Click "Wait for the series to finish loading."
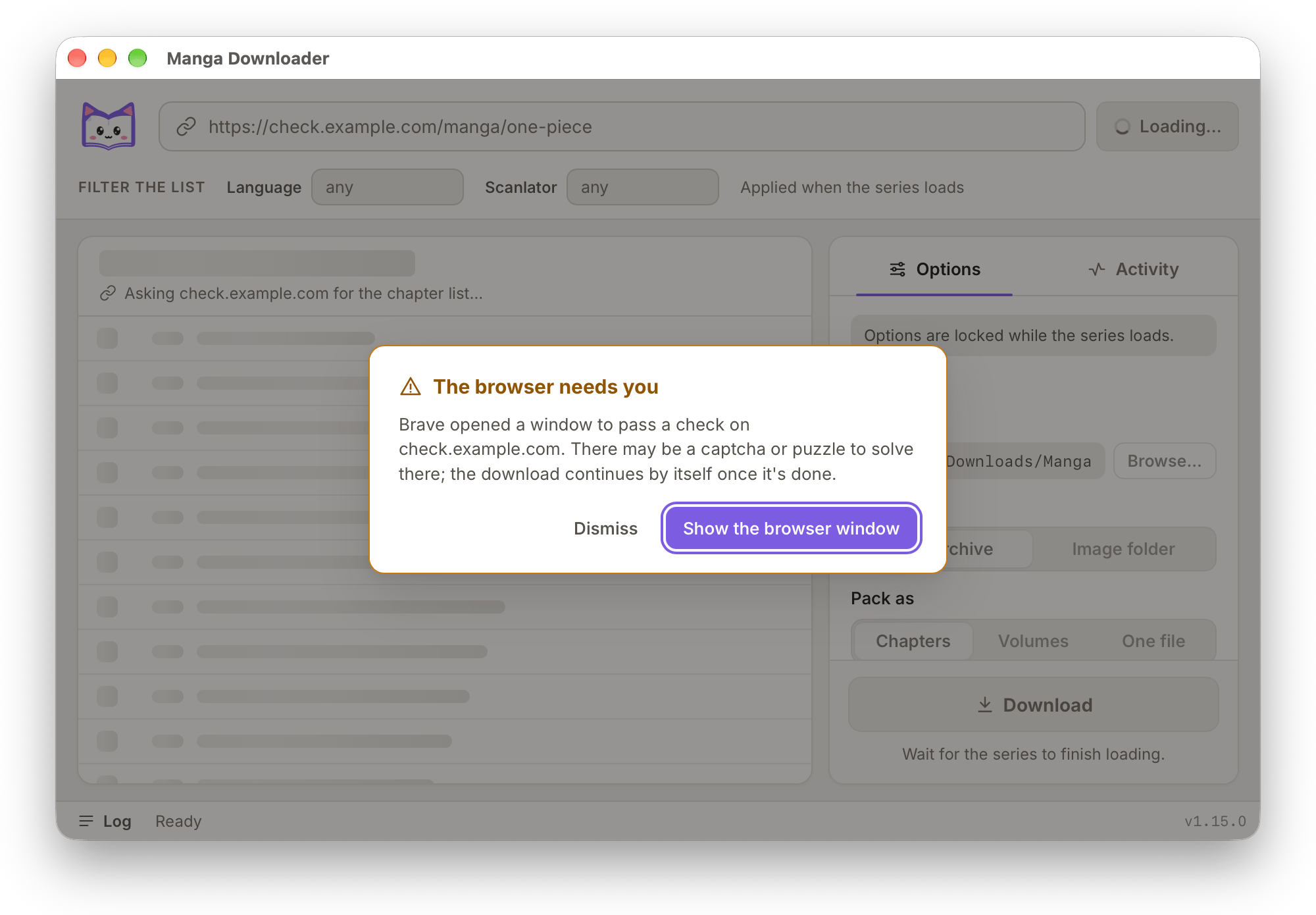Image resolution: width=1316 pixels, height=915 pixels. click(x=1033, y=754)
